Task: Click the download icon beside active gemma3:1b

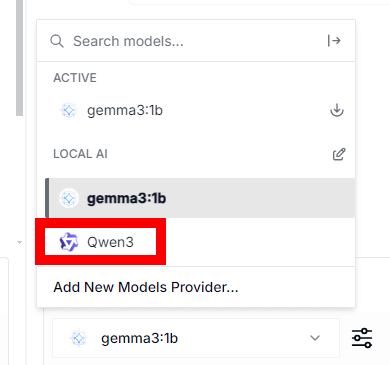Action: coord(337,110)
